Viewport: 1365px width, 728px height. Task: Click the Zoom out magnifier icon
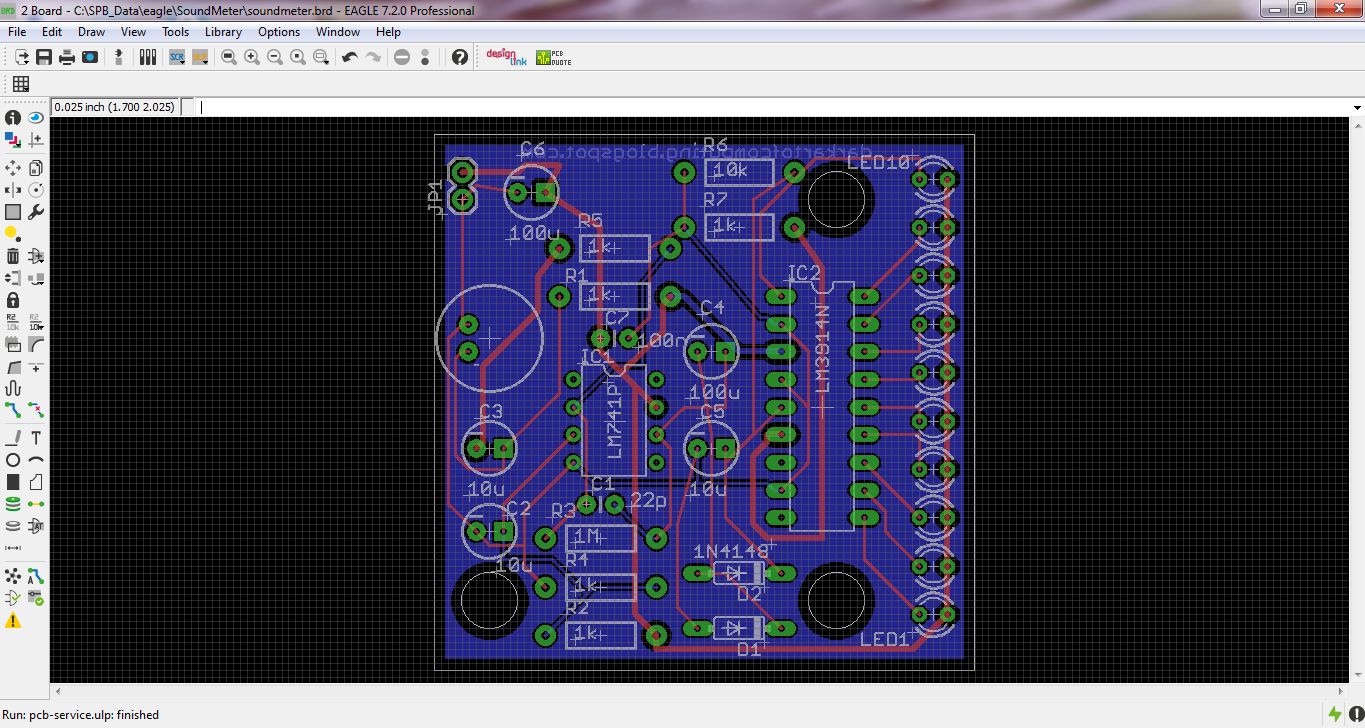[275, 58]
